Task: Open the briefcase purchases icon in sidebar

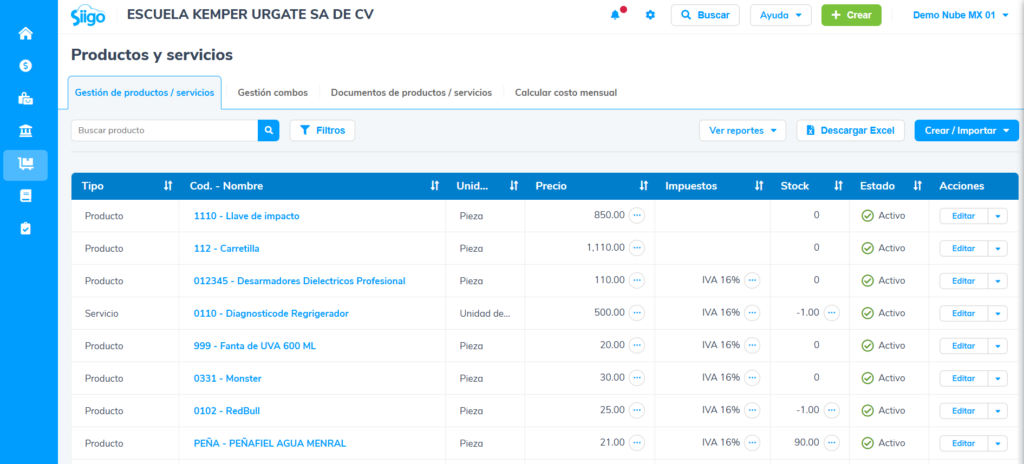Action: click(x=25, y=99)
